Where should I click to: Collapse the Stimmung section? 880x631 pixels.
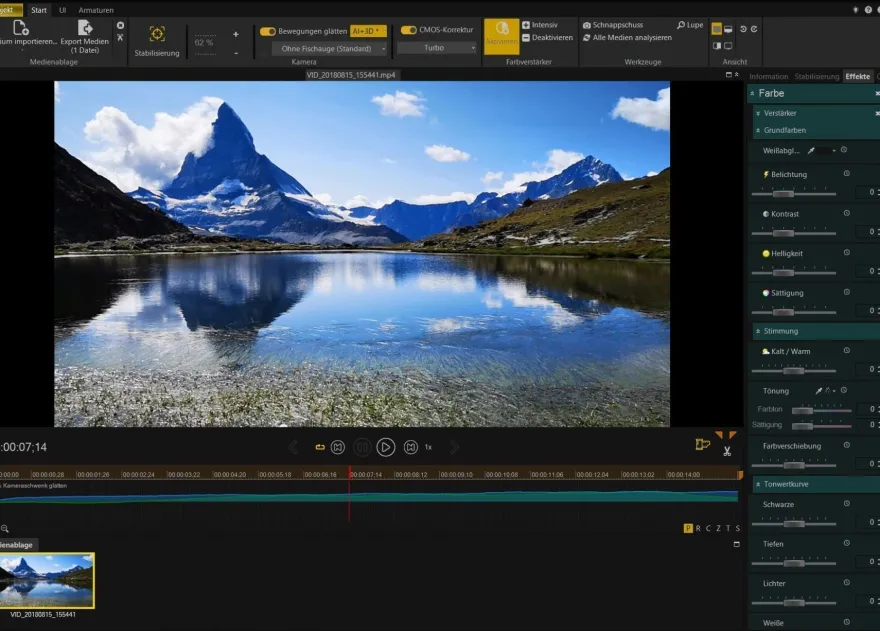click(758, 331)
